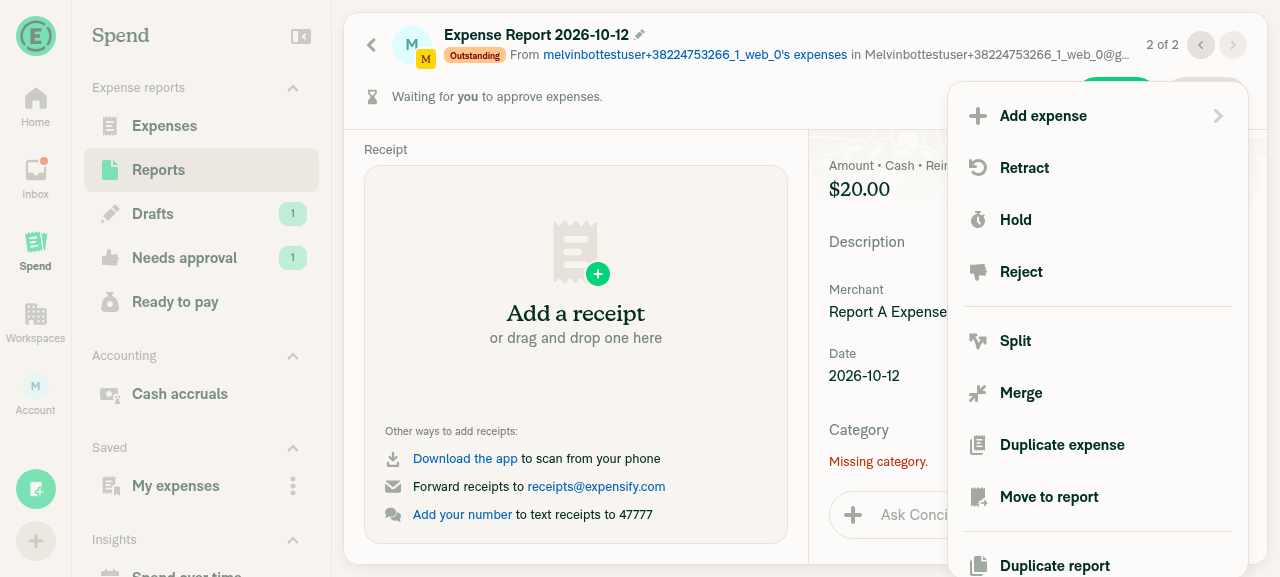Screen dimensions: 1280x577
Task: Select Reject in the actions menu
Action: point(1098,272)
